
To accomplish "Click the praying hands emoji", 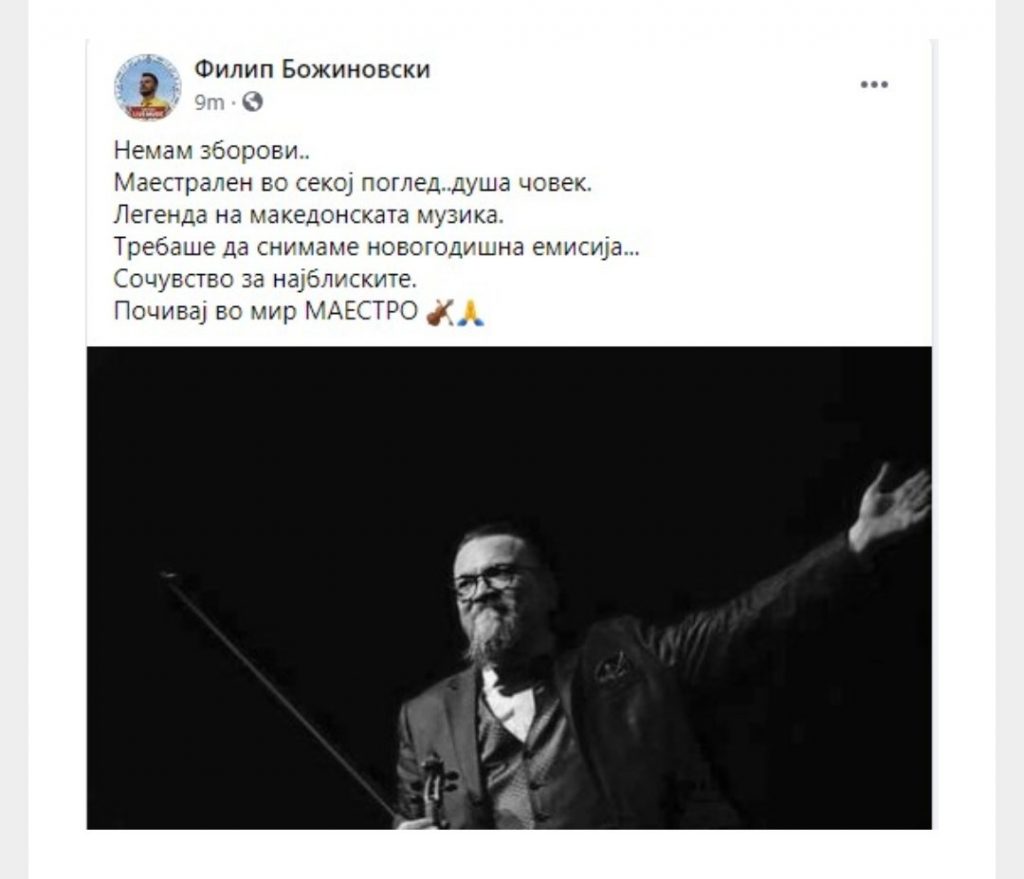I will [x=470, y=313].
